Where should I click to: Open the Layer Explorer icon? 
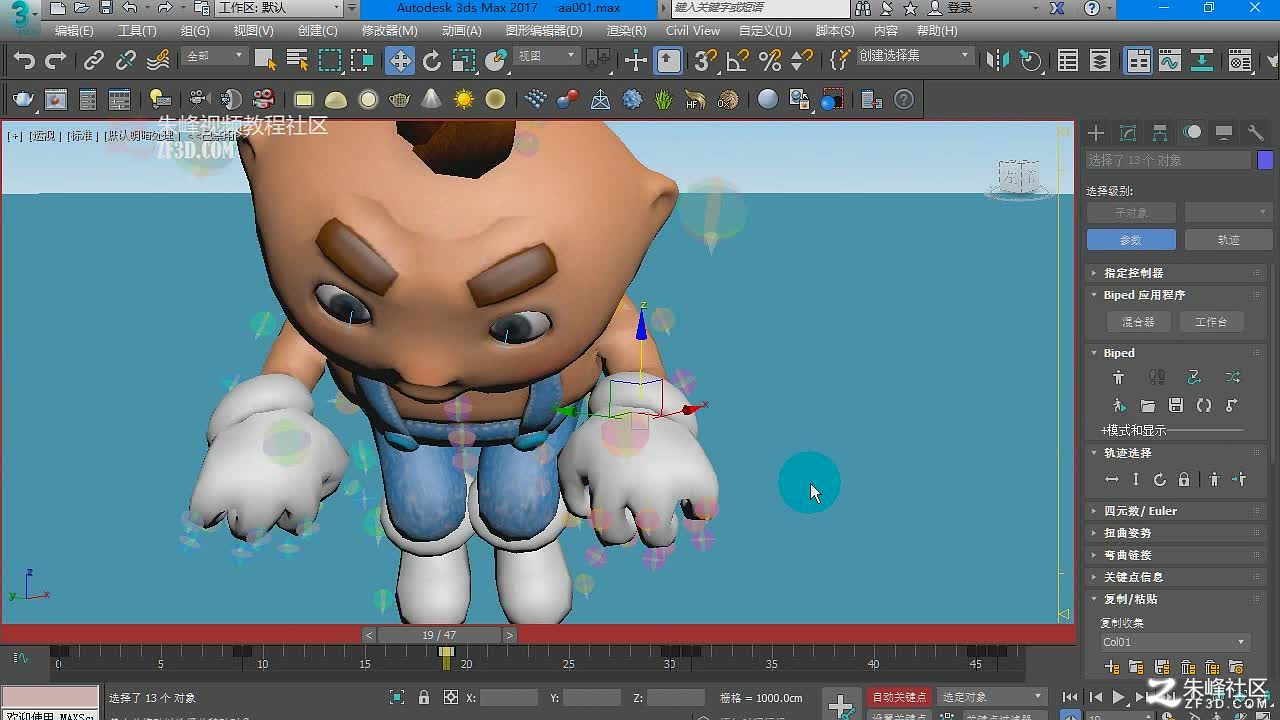tap(1100, 61)
